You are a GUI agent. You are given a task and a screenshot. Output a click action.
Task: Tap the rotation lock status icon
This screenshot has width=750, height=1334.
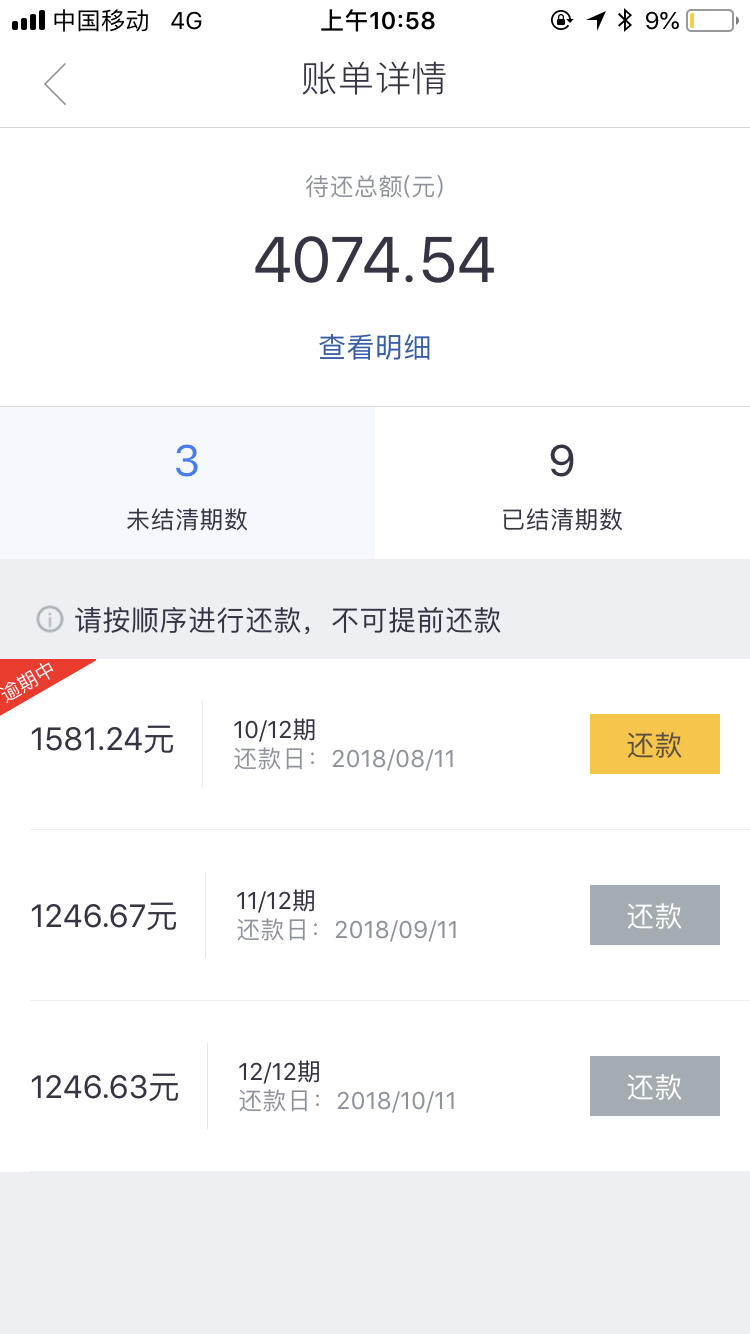(x=561, y=20)
